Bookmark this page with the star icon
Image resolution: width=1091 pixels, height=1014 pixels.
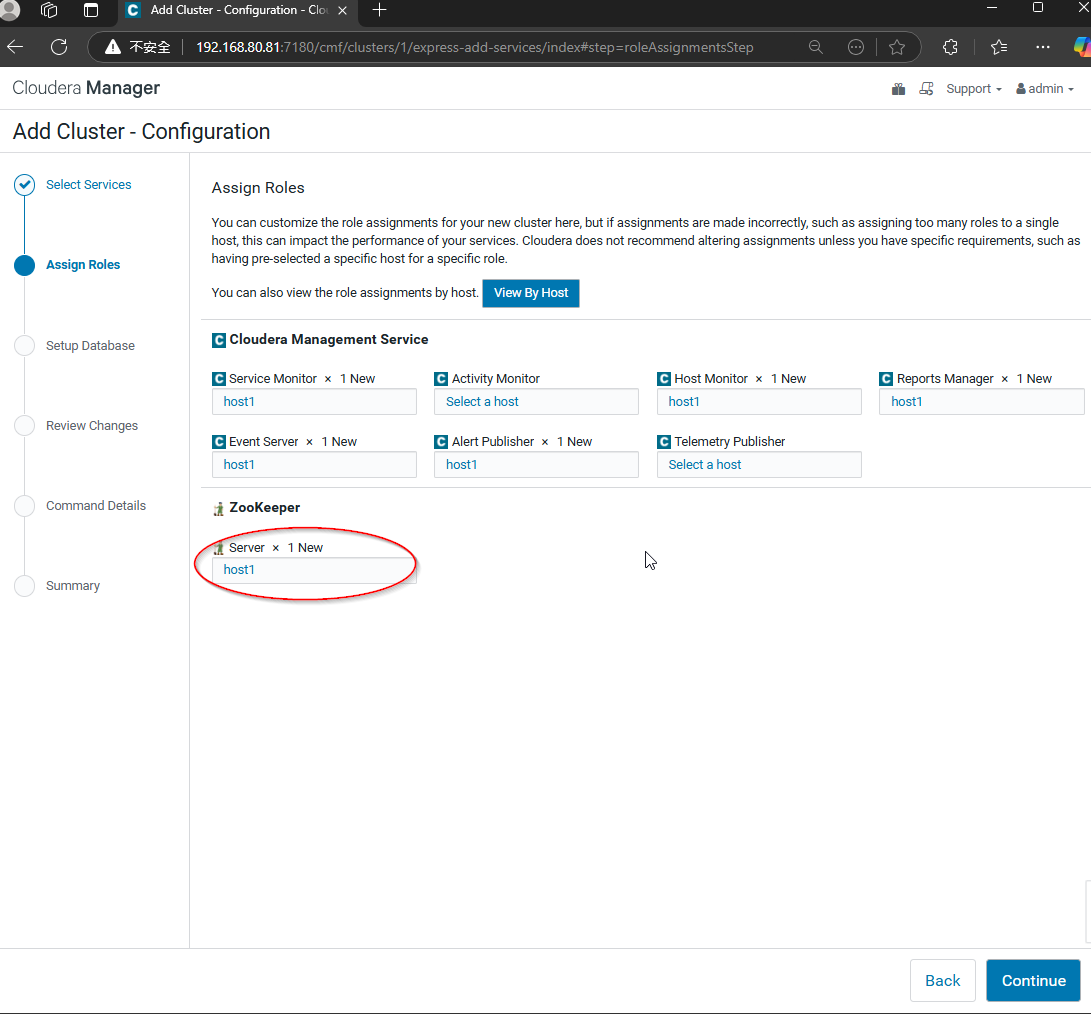tap(897, 47)
